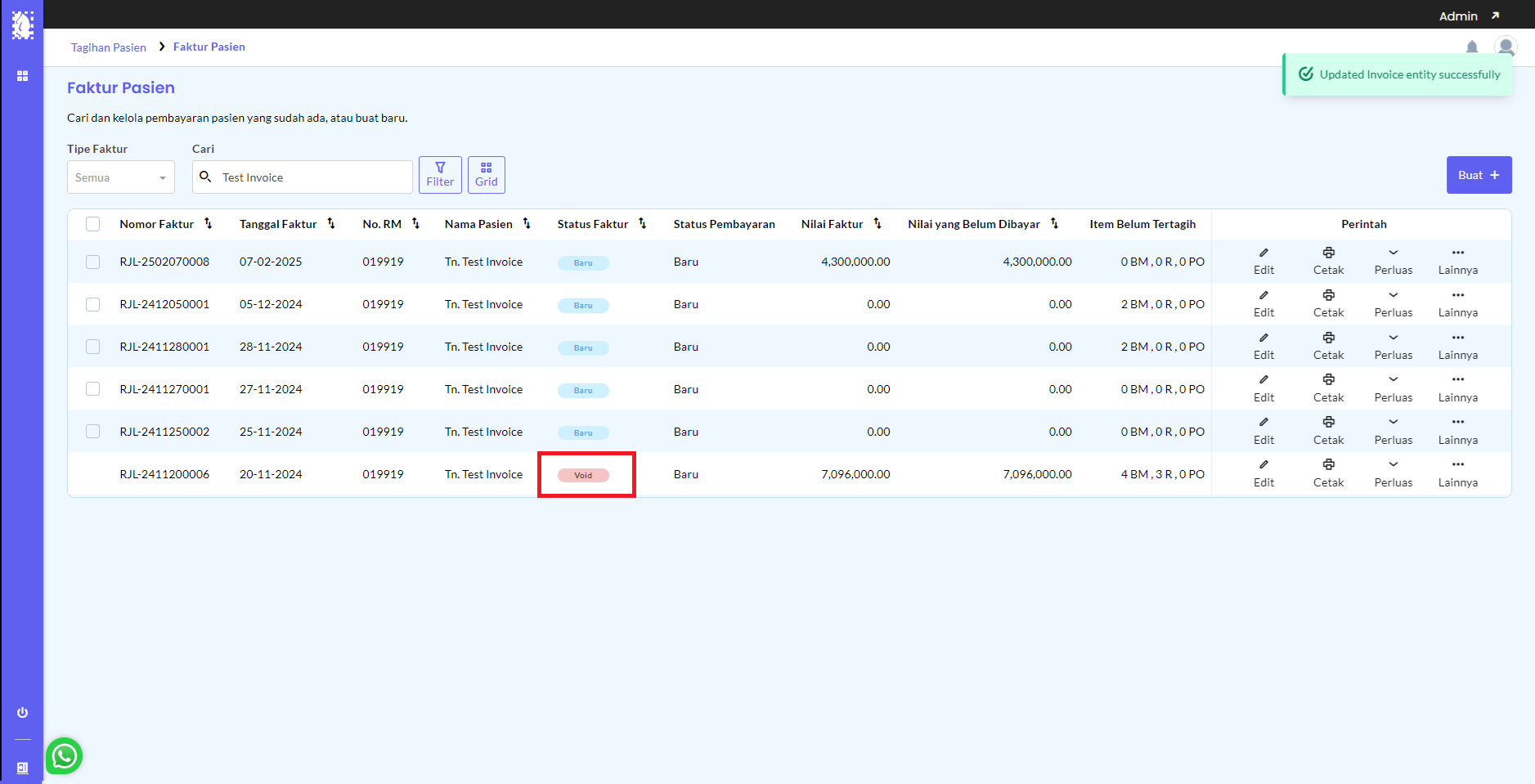Sort by Nama Pasien column
Viewport: 1535px width, 784px height.
coord(527,224)
